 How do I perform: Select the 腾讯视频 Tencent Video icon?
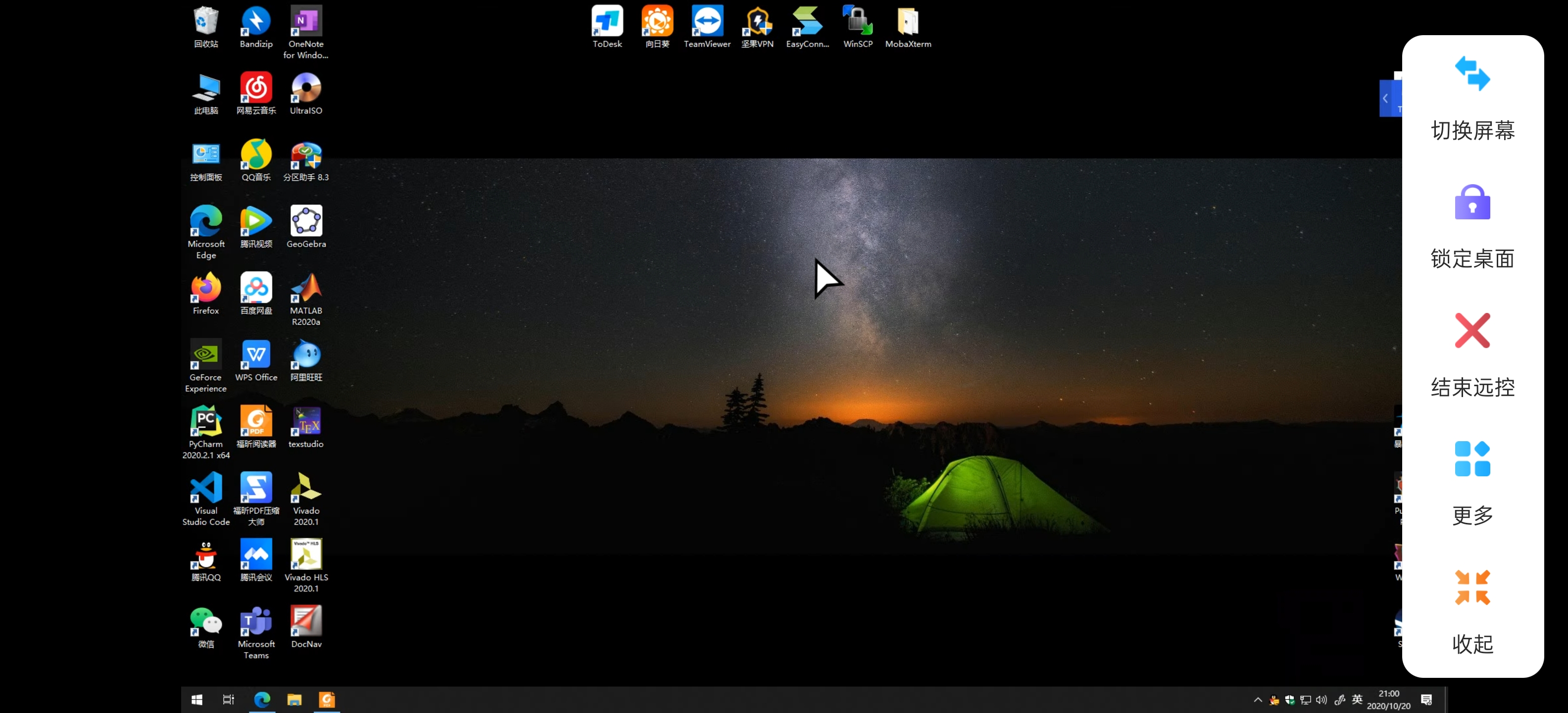click(256, 227)
